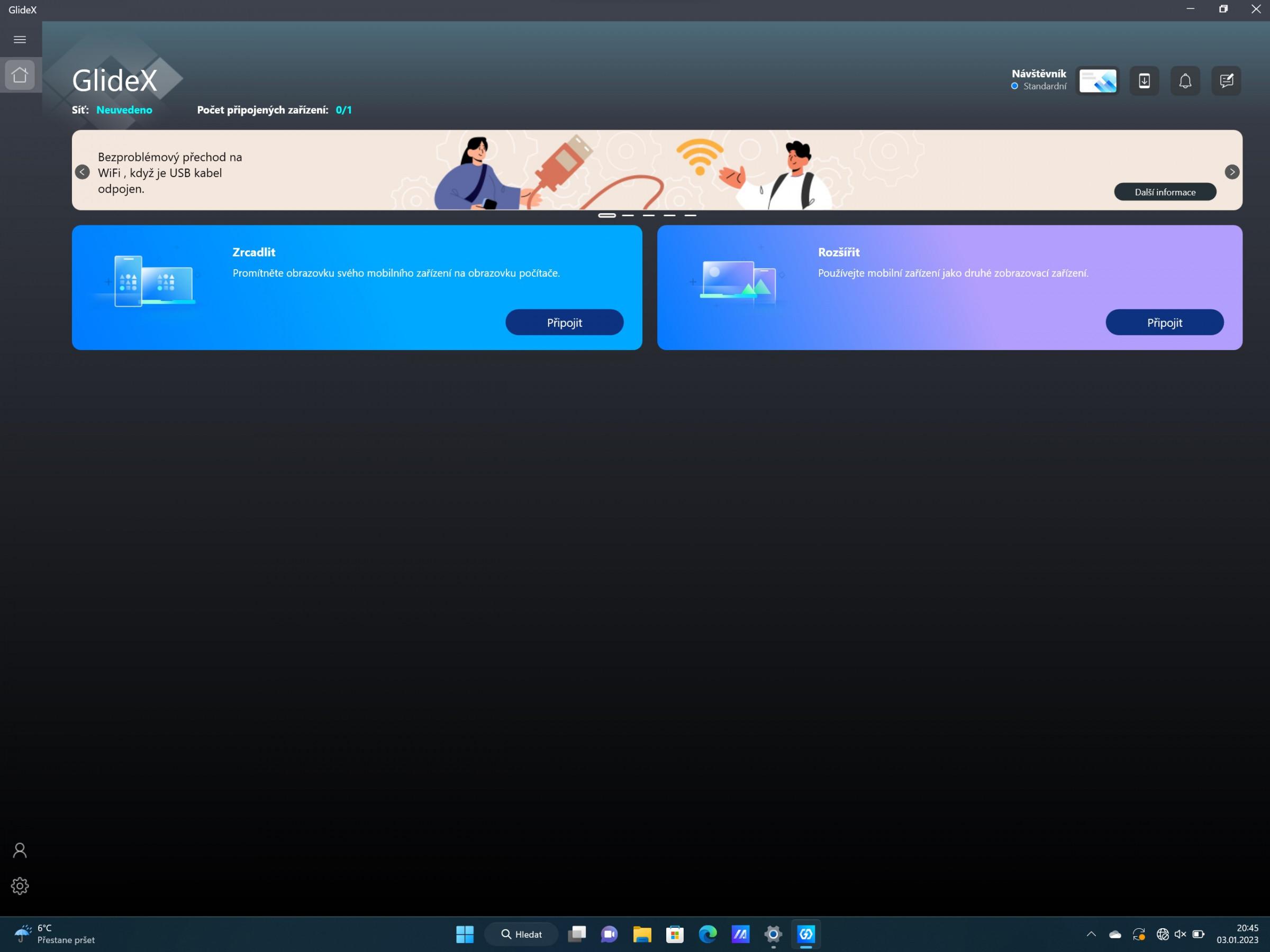Click the GlideX icon in the taskbar
1270x952 pixels.
click(x=805, y=934)
